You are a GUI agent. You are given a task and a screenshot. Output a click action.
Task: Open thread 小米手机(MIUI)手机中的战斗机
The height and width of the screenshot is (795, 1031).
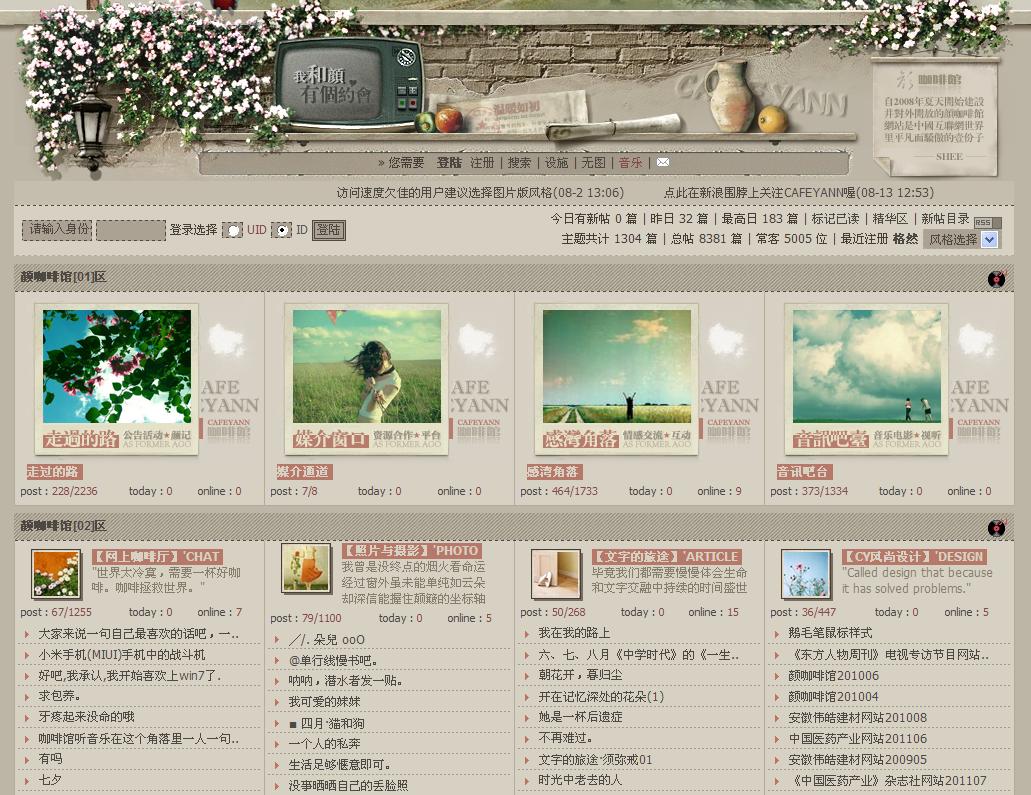tap(122, 655)
